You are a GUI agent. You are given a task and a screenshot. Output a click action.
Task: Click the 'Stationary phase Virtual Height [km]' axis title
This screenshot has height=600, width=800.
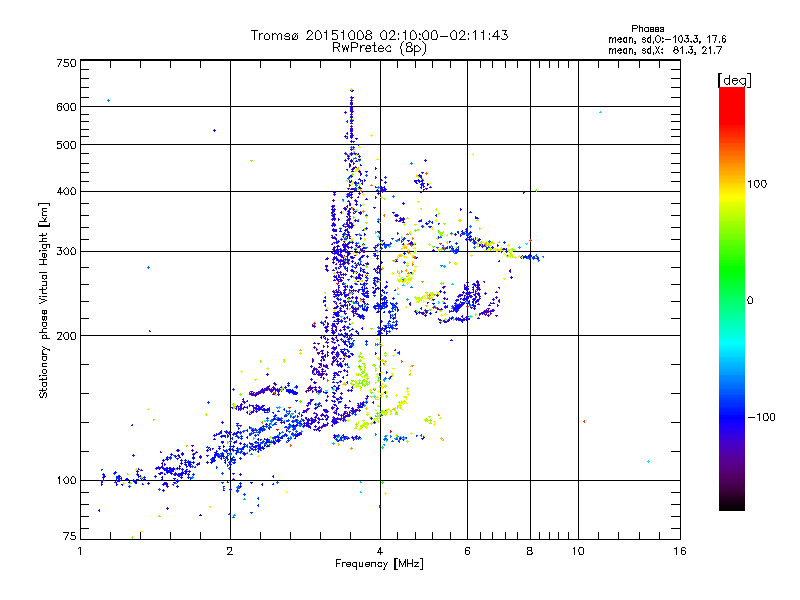click(x=43, y=301)
